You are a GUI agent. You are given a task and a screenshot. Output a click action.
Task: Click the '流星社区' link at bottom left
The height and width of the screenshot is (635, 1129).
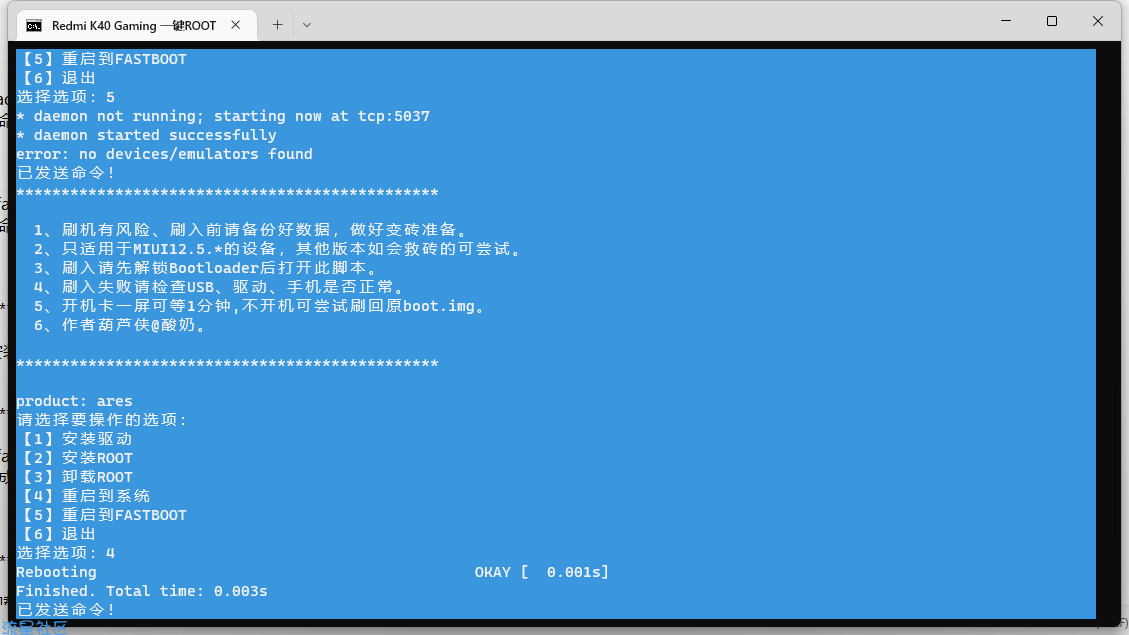pyautogui.click(x=34, y=628)
